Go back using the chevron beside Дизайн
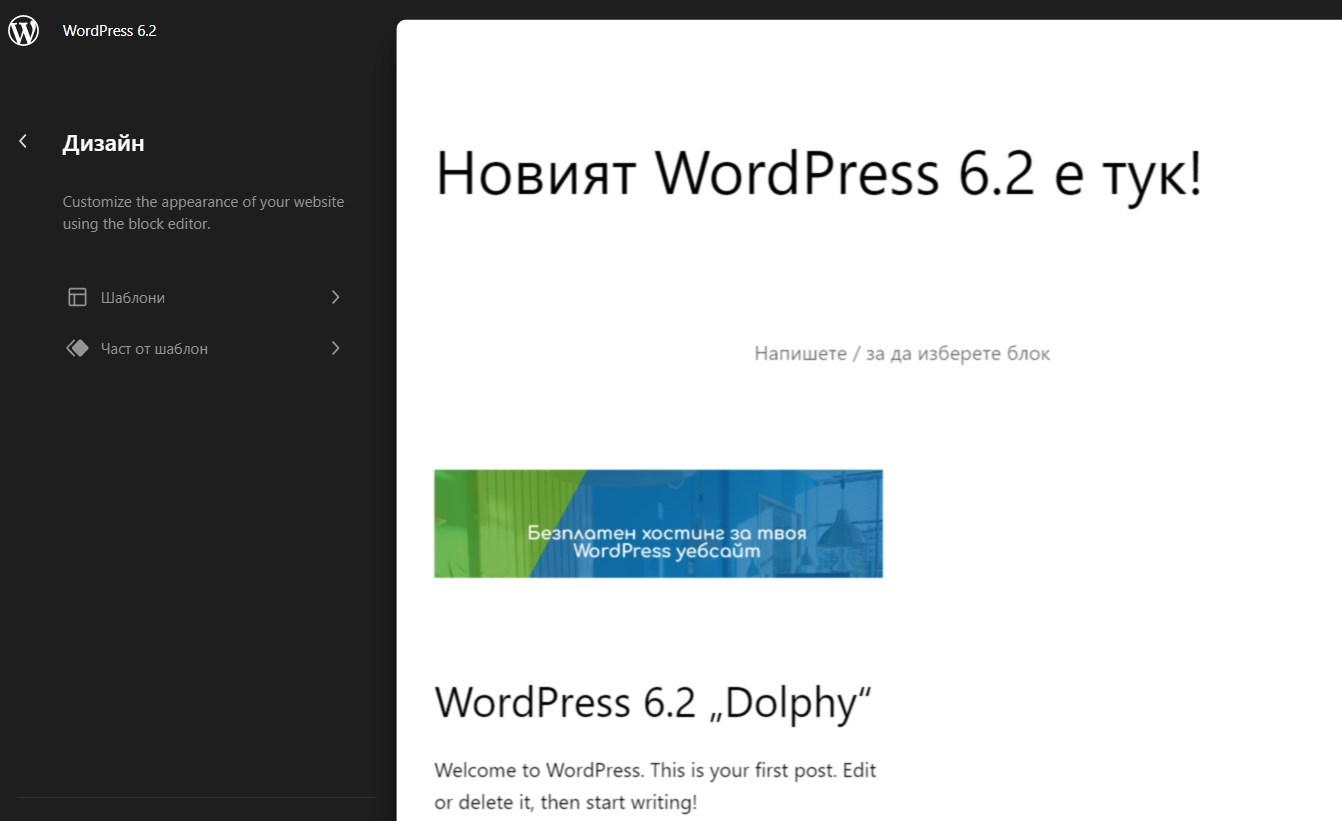The image size is (1342, 821). point(23,142)
